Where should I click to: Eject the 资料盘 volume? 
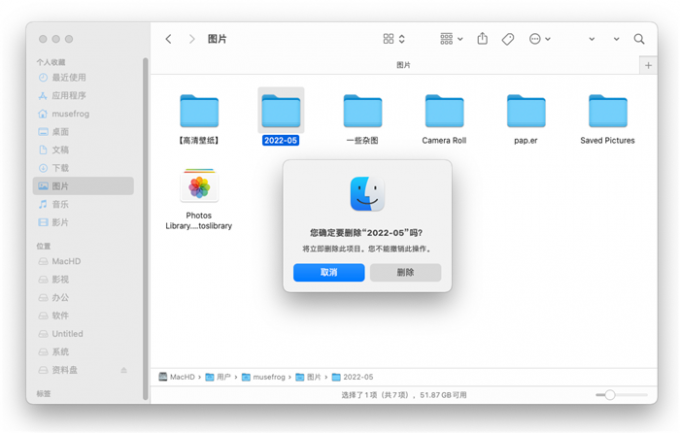pyautogui.click(x=124, y=370)
